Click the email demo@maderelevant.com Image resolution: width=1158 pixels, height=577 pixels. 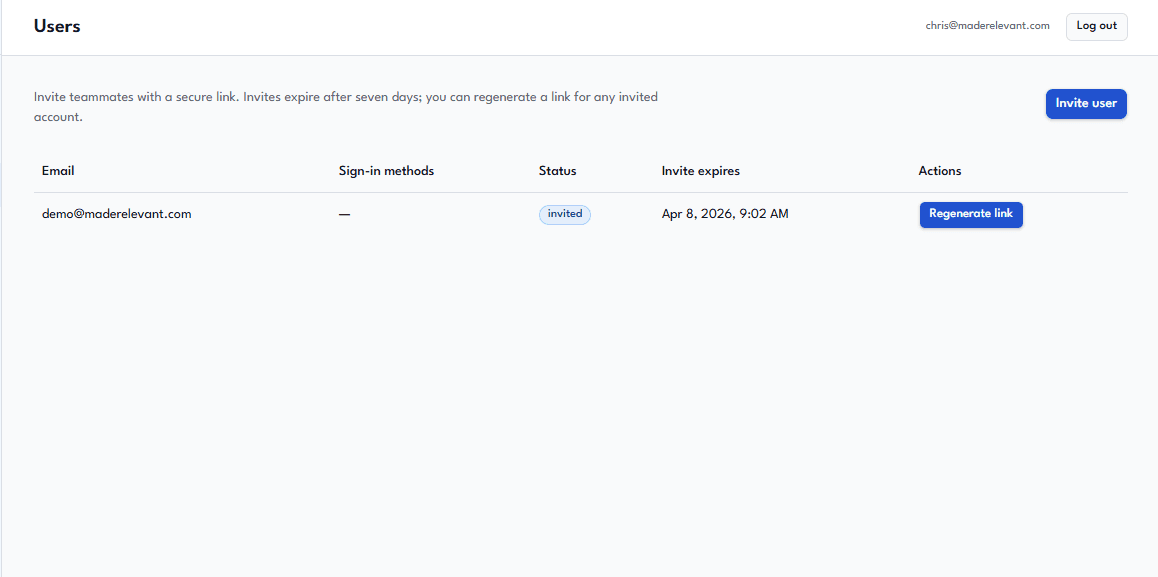click(116, 213)
